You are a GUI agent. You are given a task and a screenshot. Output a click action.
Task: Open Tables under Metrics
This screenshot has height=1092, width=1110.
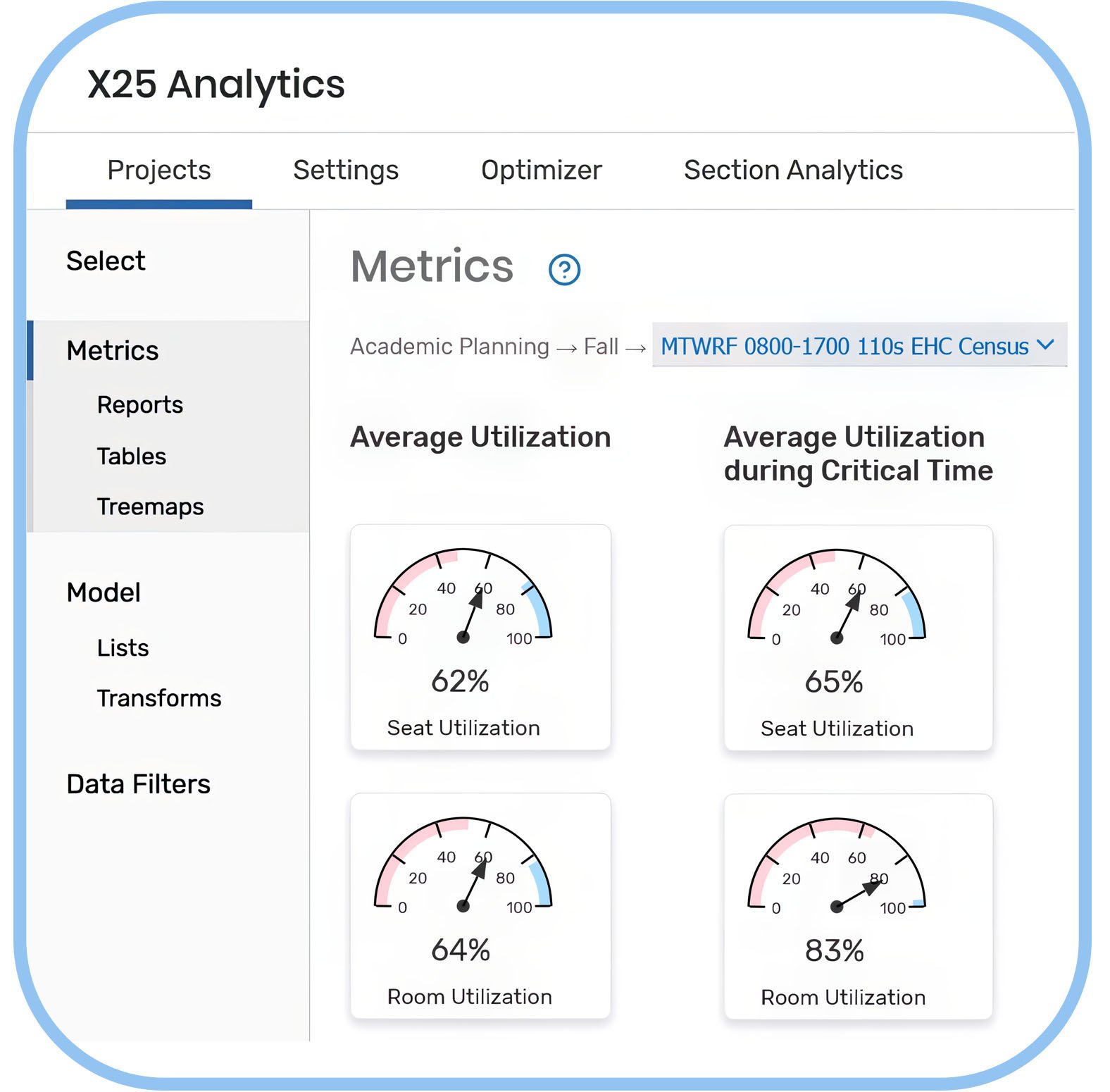[132, 456]
